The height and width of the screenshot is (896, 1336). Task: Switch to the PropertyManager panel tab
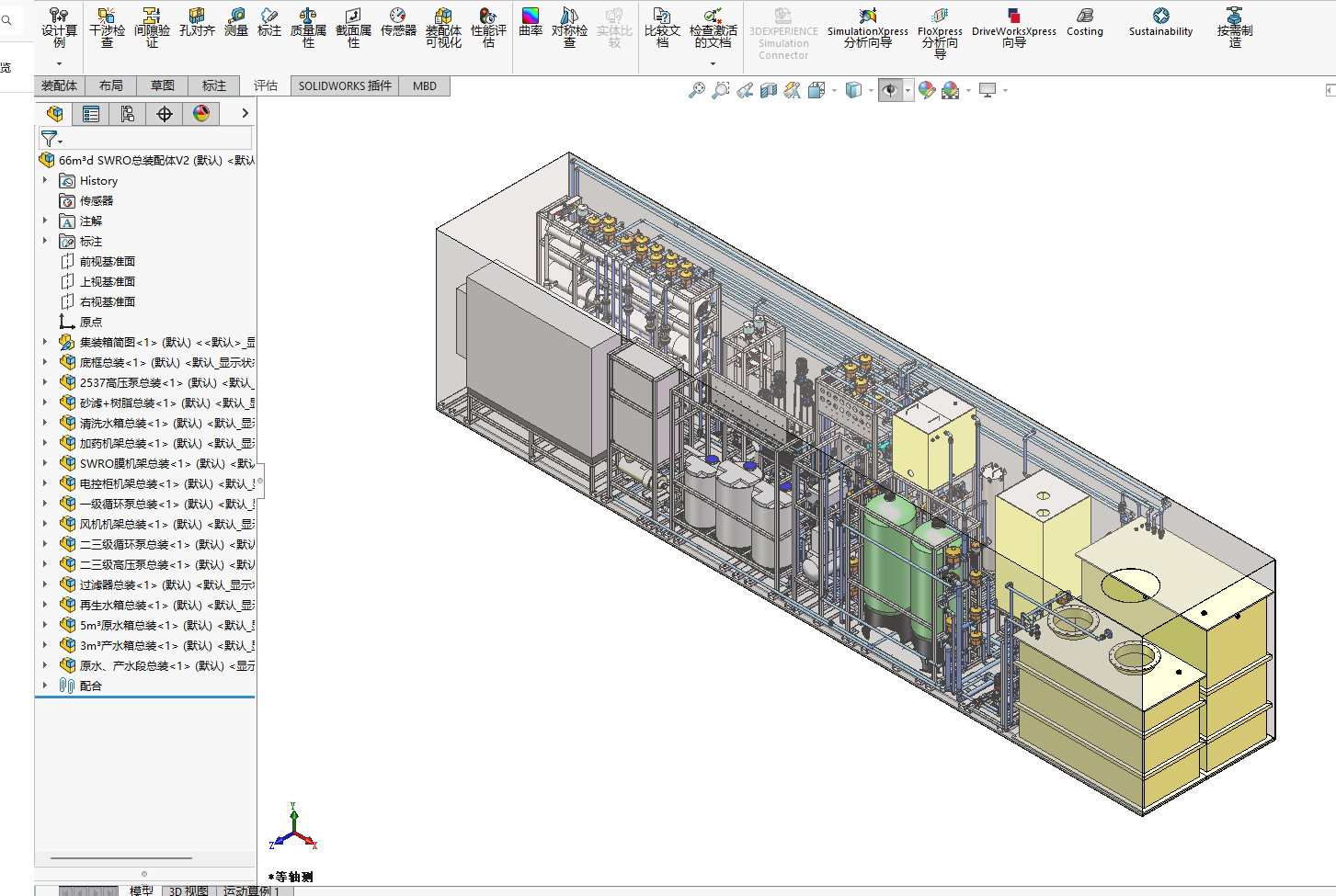91,114
